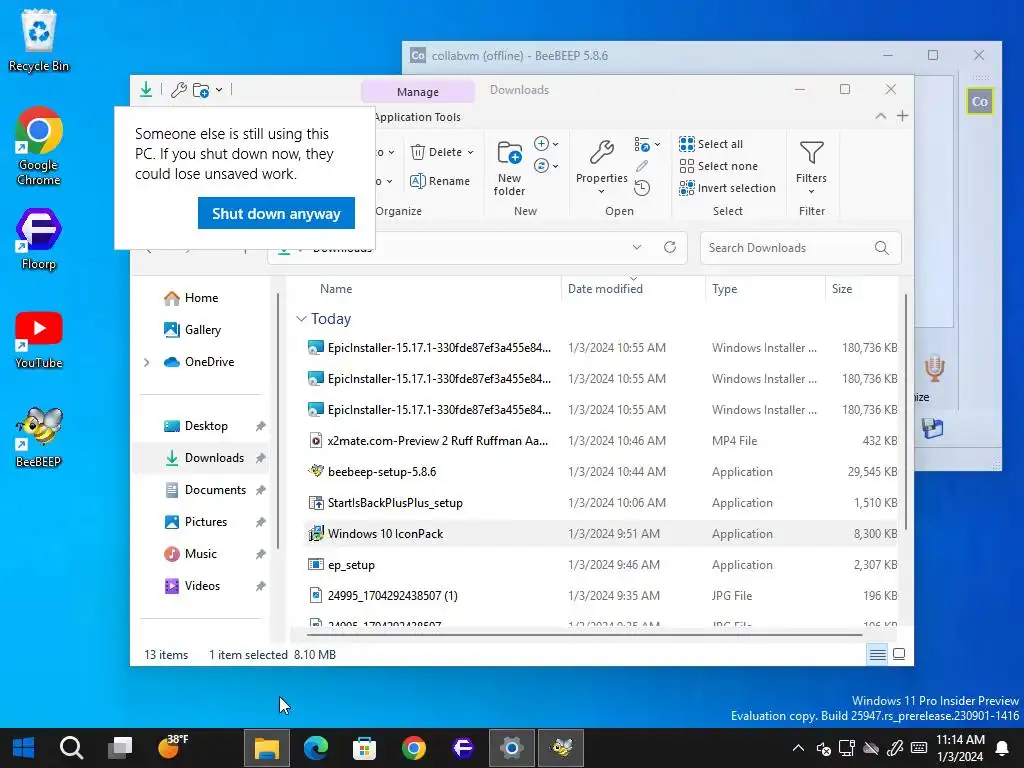This screenshot has width=1024, height=768.
Task: Click Invert selection
Action: click(x=728, y=188)
